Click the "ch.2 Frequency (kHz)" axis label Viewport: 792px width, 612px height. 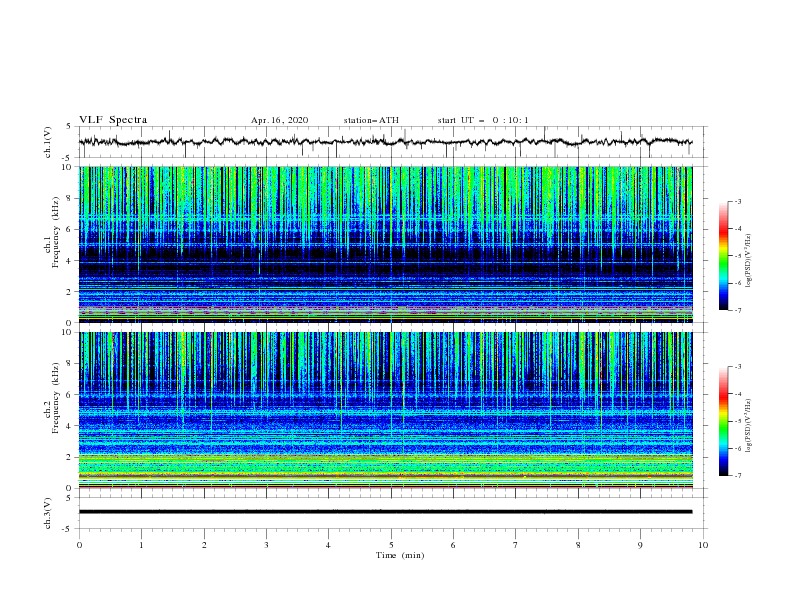[52, 398]
